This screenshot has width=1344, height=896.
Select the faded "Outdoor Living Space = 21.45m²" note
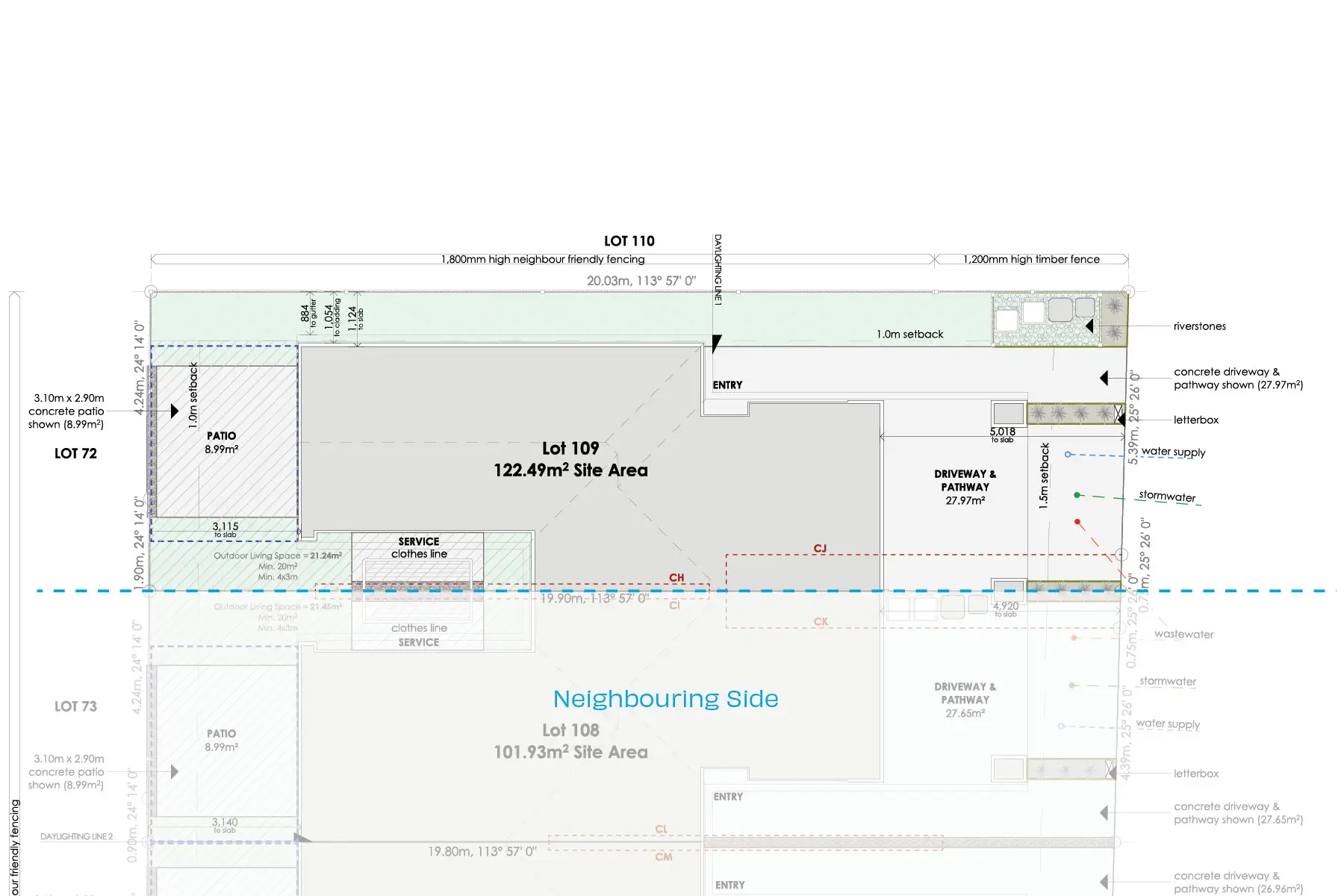coord(278,607)
